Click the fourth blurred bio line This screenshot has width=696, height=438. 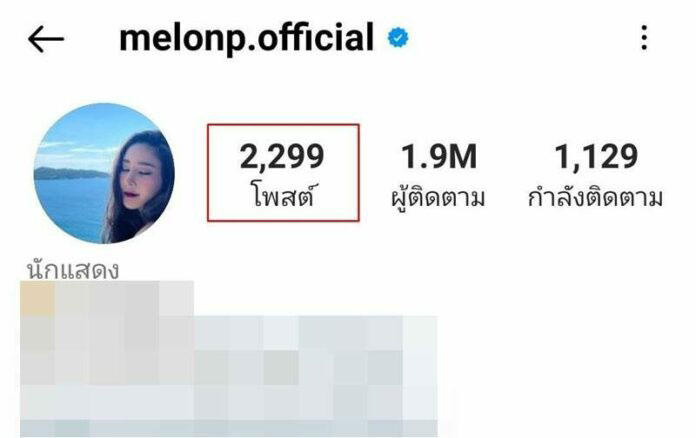229,402
